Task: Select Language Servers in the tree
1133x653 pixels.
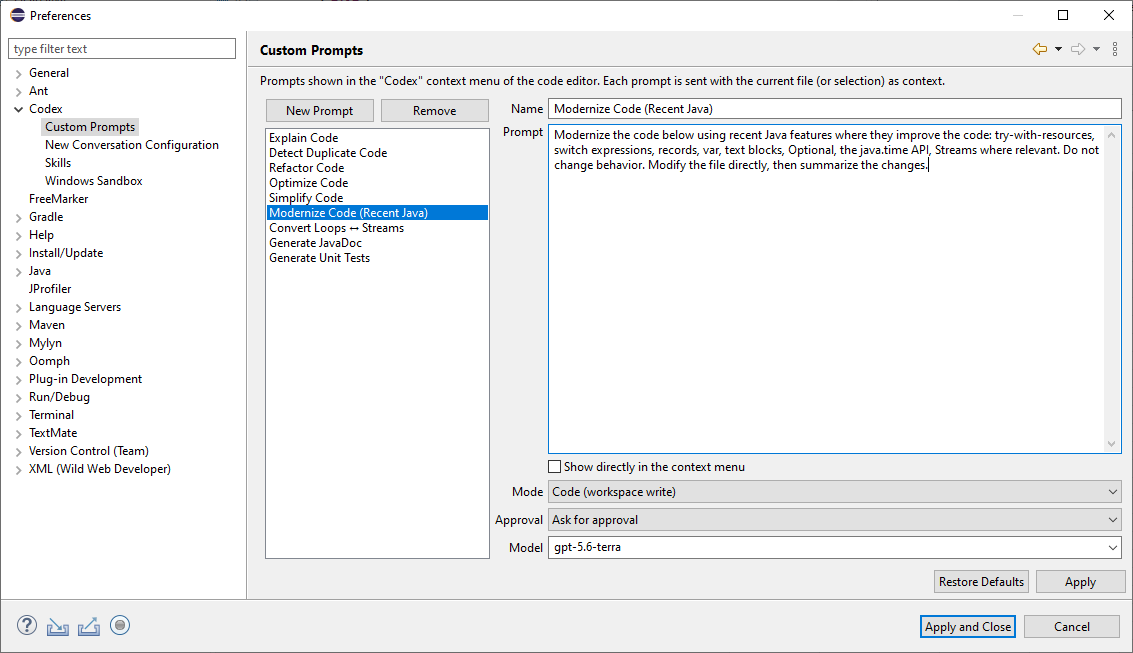Action: (74, 307)
